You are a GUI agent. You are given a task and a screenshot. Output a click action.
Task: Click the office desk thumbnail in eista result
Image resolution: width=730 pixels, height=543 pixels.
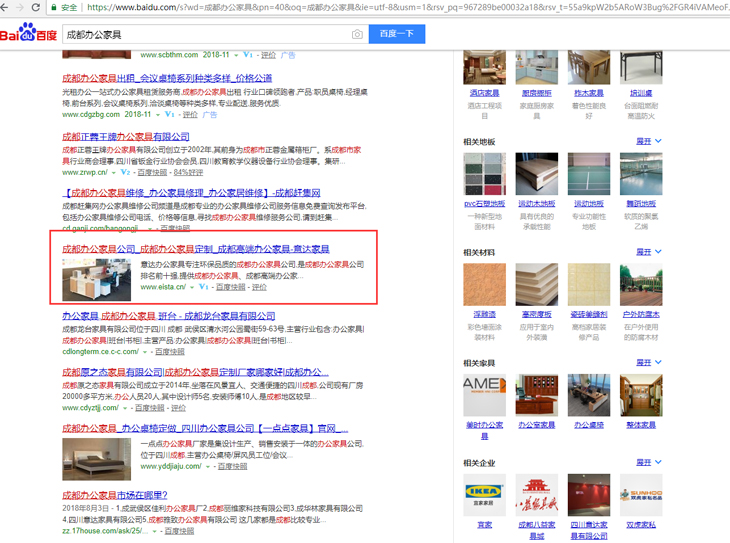pyautogui.click(x=96, y=279)
